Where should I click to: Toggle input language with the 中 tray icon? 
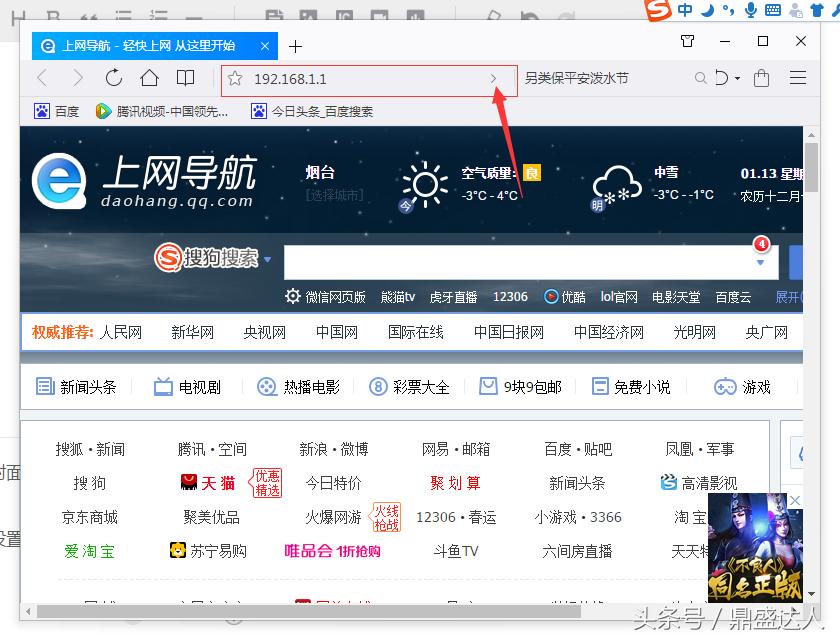point(685,11)
